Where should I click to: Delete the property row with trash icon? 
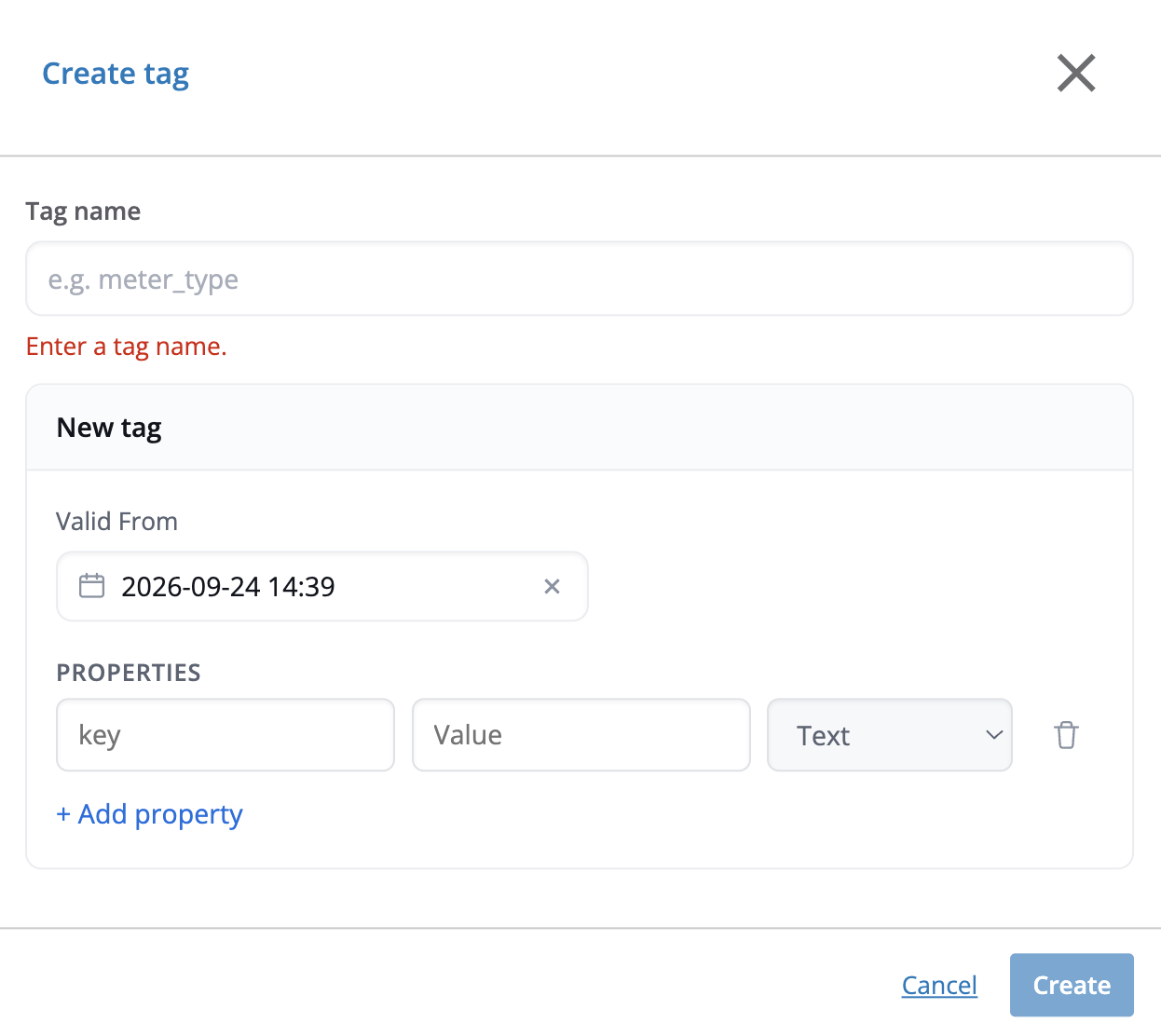click(x=1066, y=735)
